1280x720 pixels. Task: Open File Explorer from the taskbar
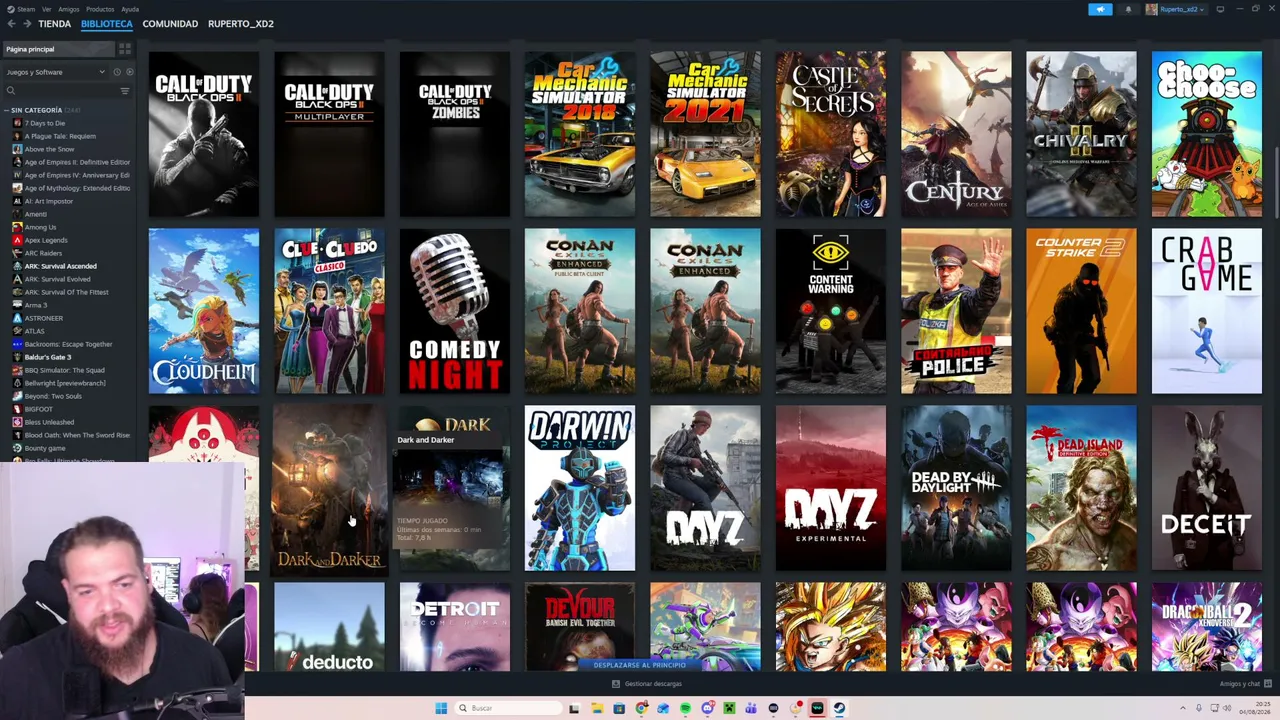pyautogui.click(x=597, y=708)
